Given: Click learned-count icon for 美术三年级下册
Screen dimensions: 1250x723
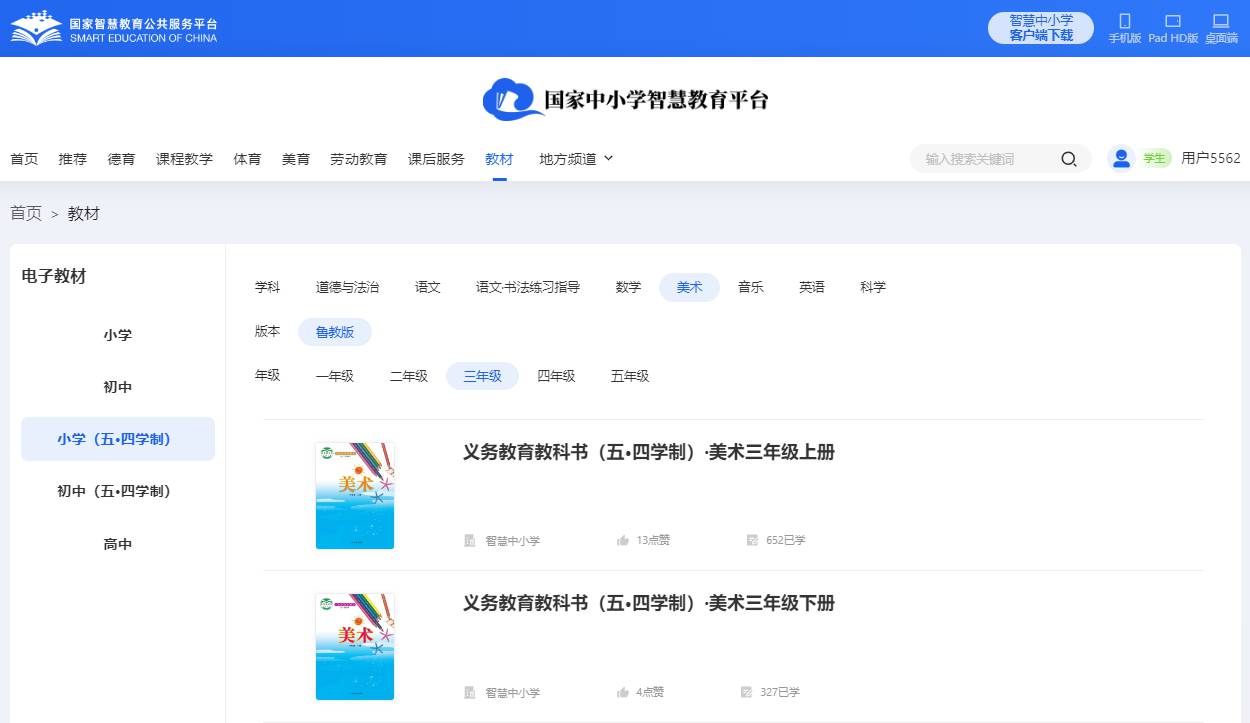Looking at the screenshot, I should (746, 692).
